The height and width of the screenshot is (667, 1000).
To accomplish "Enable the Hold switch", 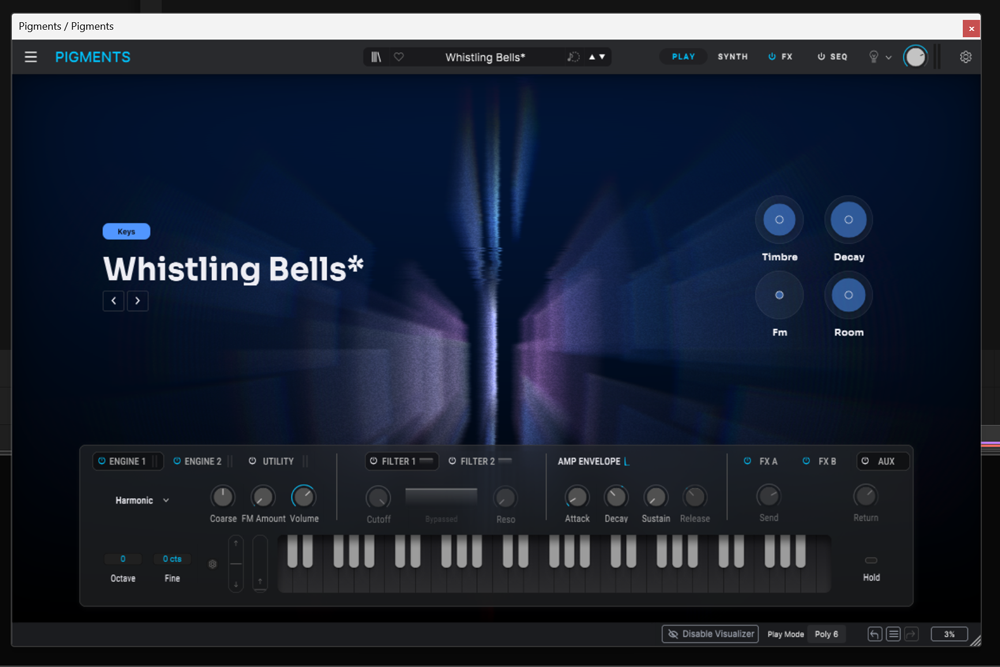I will click(x=871, y=561).
